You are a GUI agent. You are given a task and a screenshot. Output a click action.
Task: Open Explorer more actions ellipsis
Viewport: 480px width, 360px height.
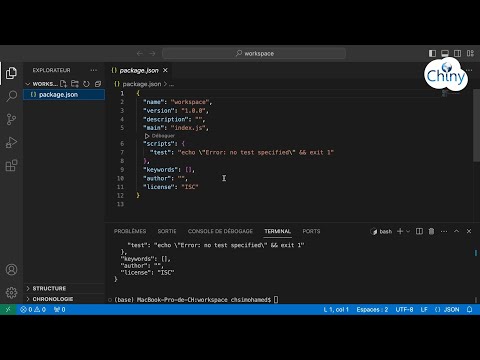[x=94, y=70]
